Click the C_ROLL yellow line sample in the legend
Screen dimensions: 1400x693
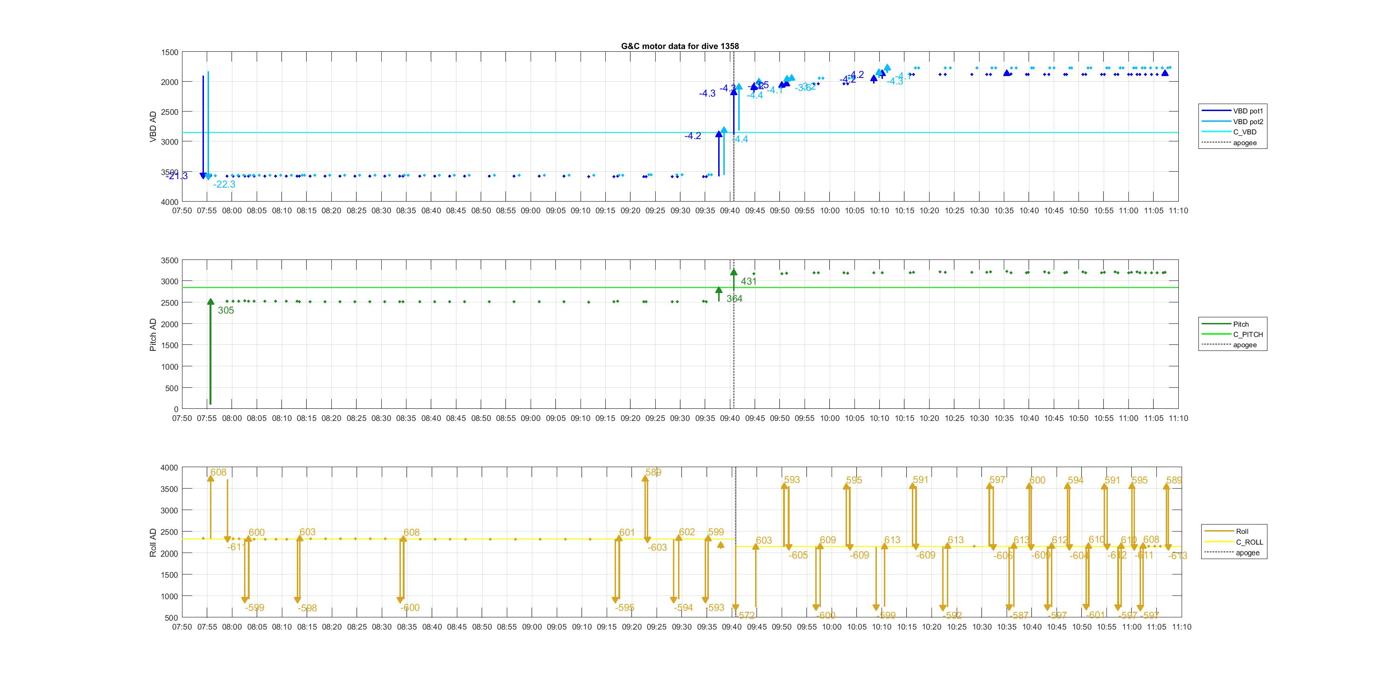pos(1220,542)
